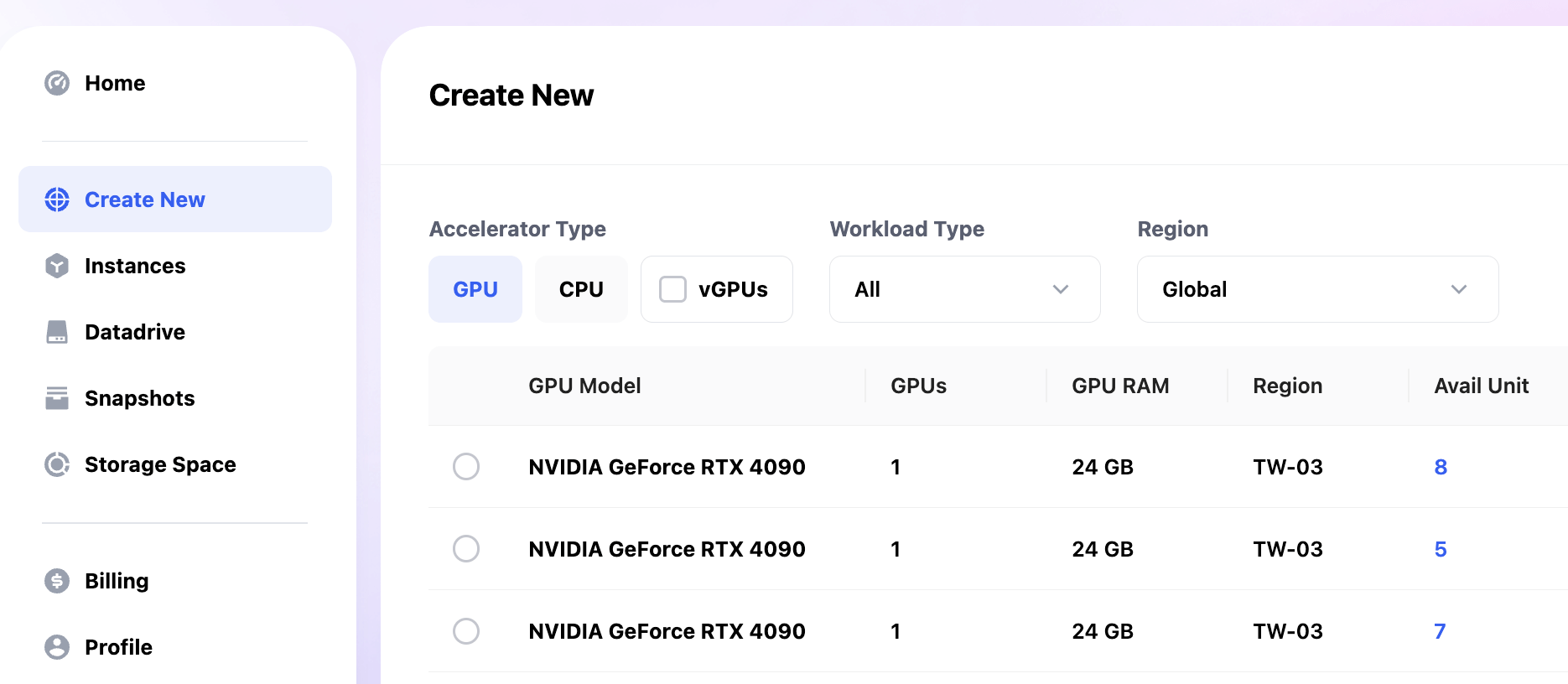Viewport: 1568px width, 684px height.
Task: Click the Datadrive disk icon
Action: (57, 332)
